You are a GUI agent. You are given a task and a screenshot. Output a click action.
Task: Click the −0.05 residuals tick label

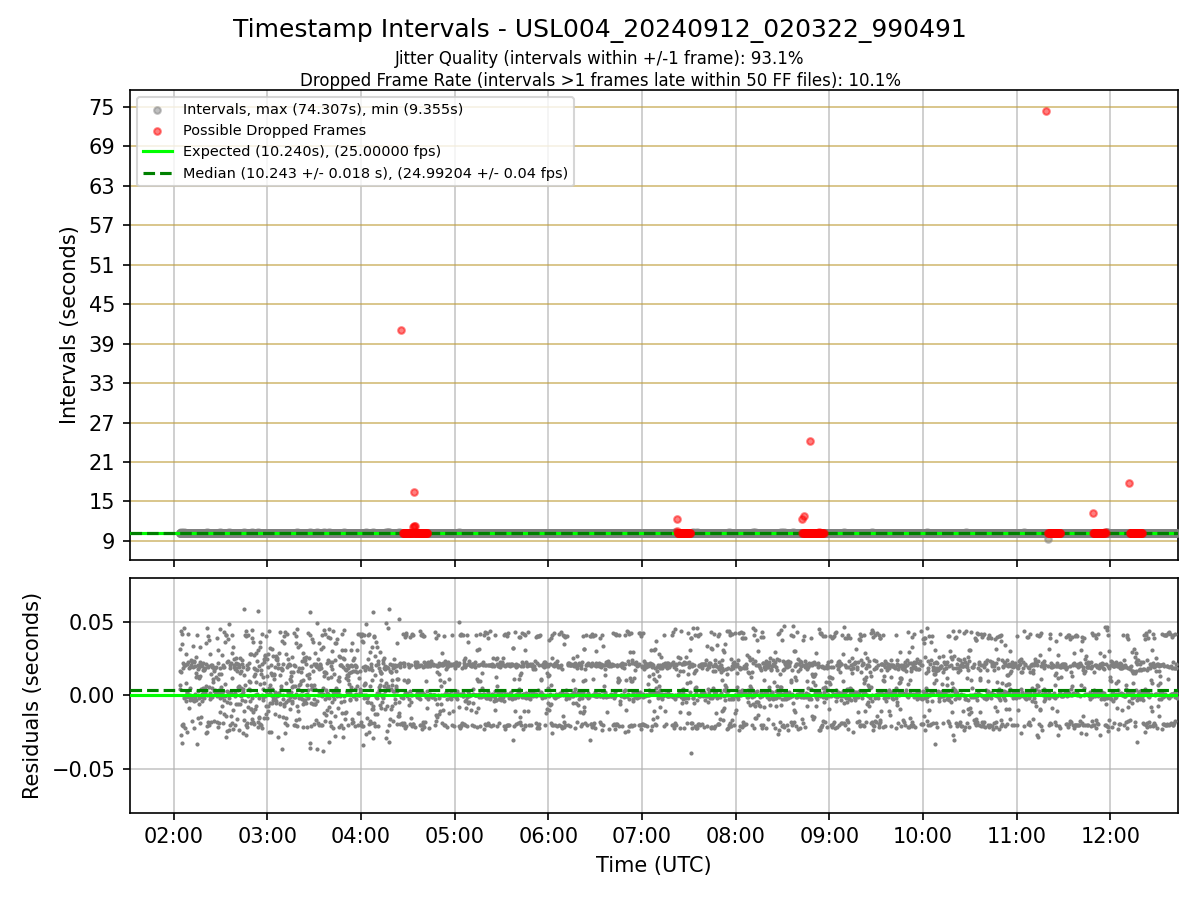pyautogui.click(x=84, y=769)
